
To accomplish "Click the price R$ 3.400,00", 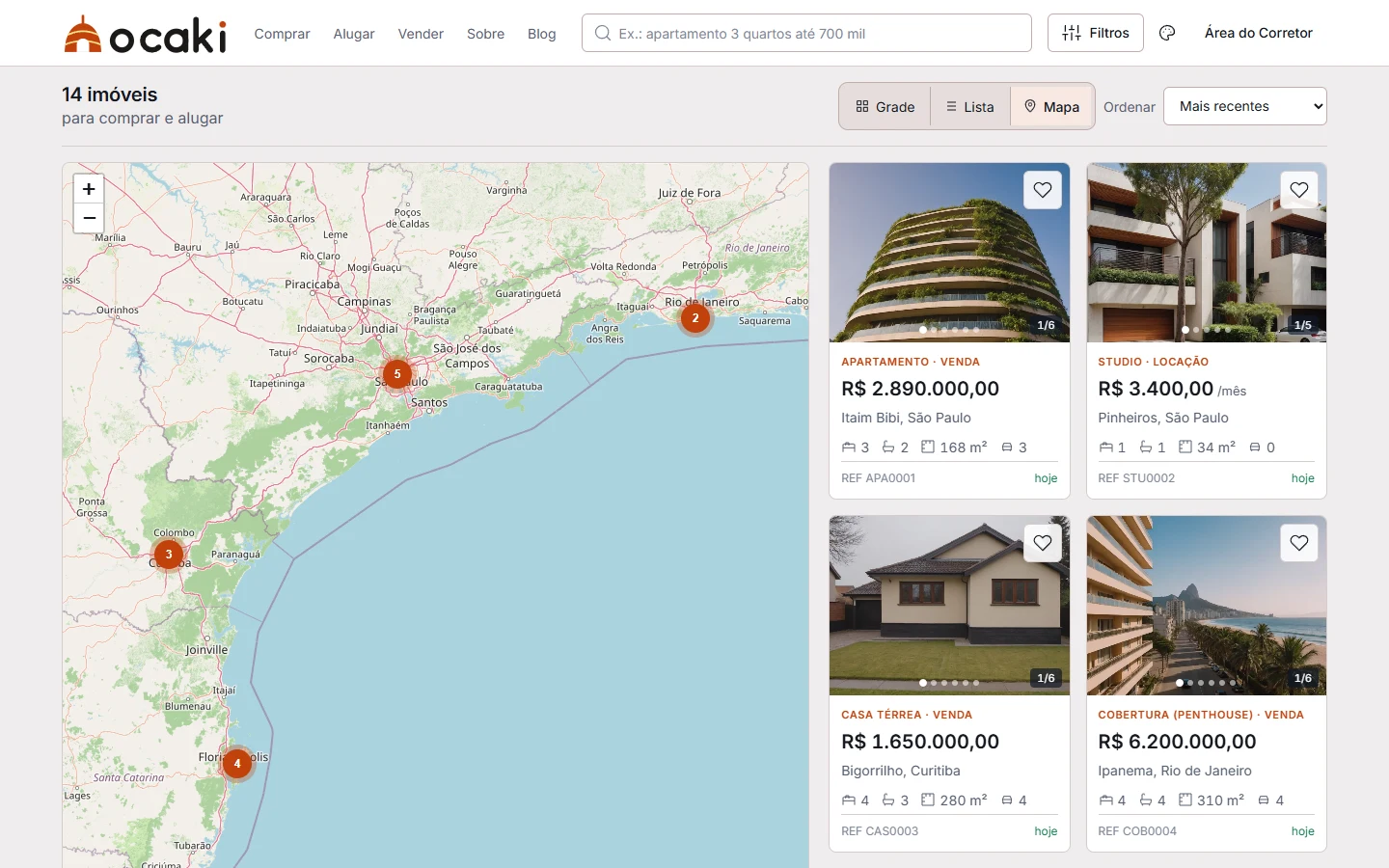I will 1156,389.
